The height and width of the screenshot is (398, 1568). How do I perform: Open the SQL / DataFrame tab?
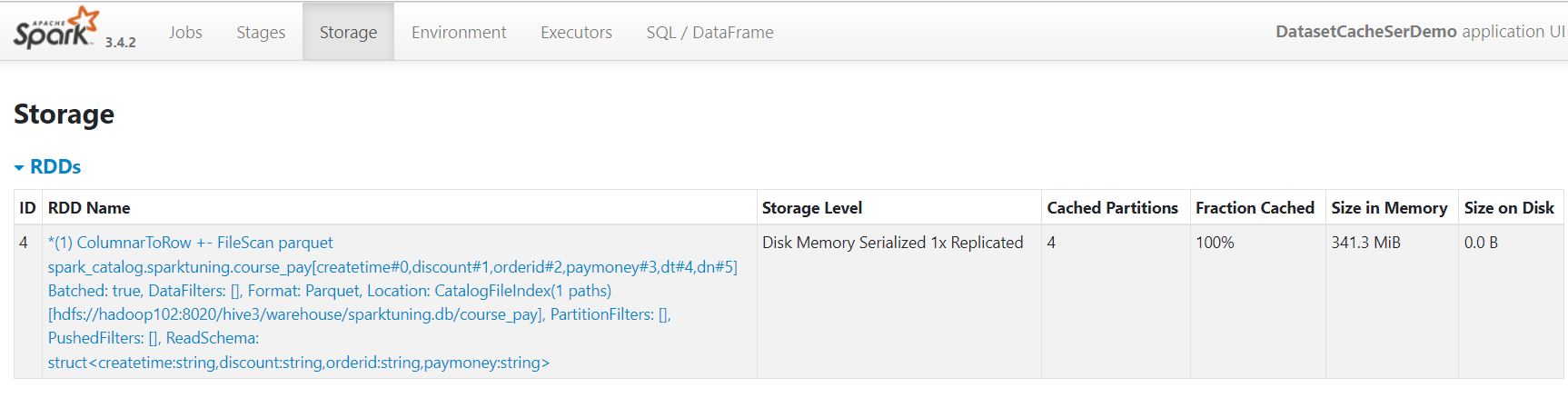click(710, 32)
